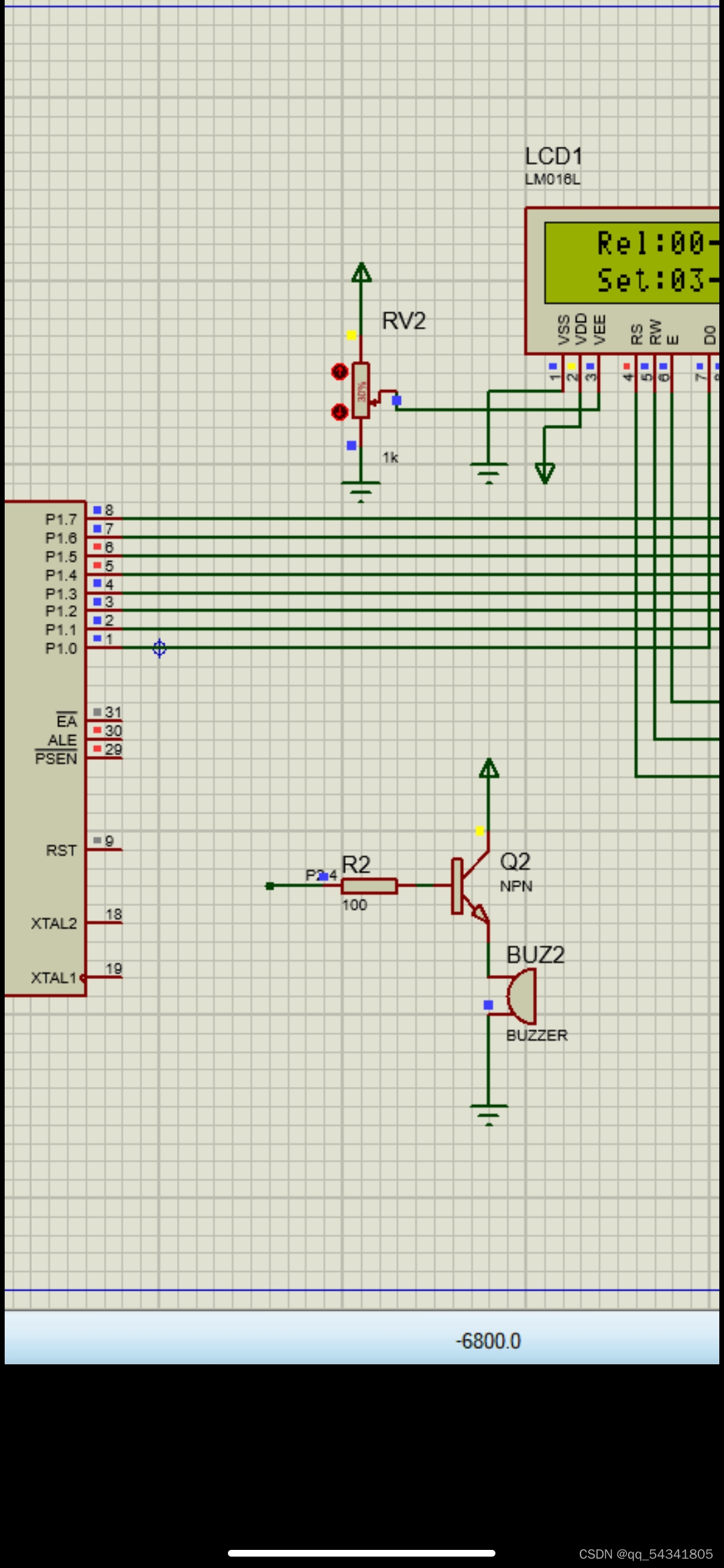Click the RST pin label
The width and height of the screenshot is (724, 1568).
[61, 850]
